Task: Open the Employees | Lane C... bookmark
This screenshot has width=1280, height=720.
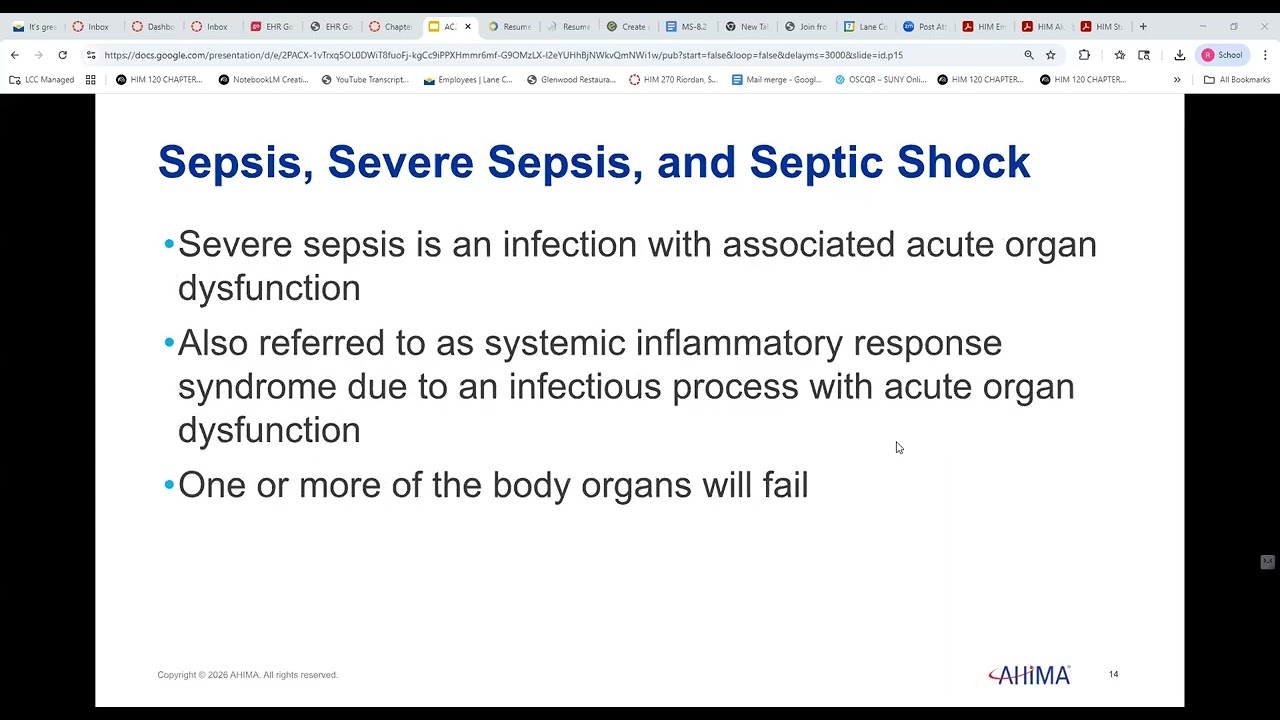Action: click(468, 79)
